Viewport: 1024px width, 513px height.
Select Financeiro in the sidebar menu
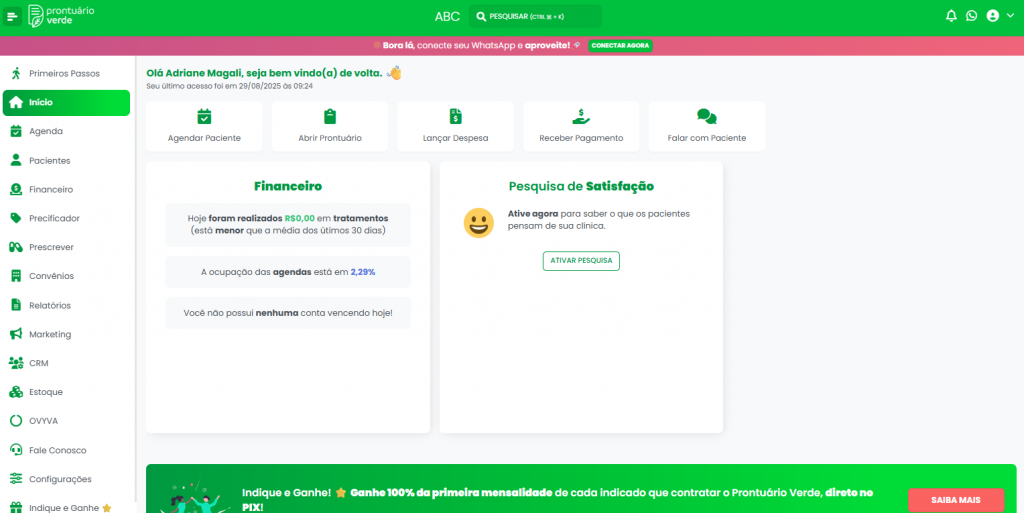click(x=50, y=189)
